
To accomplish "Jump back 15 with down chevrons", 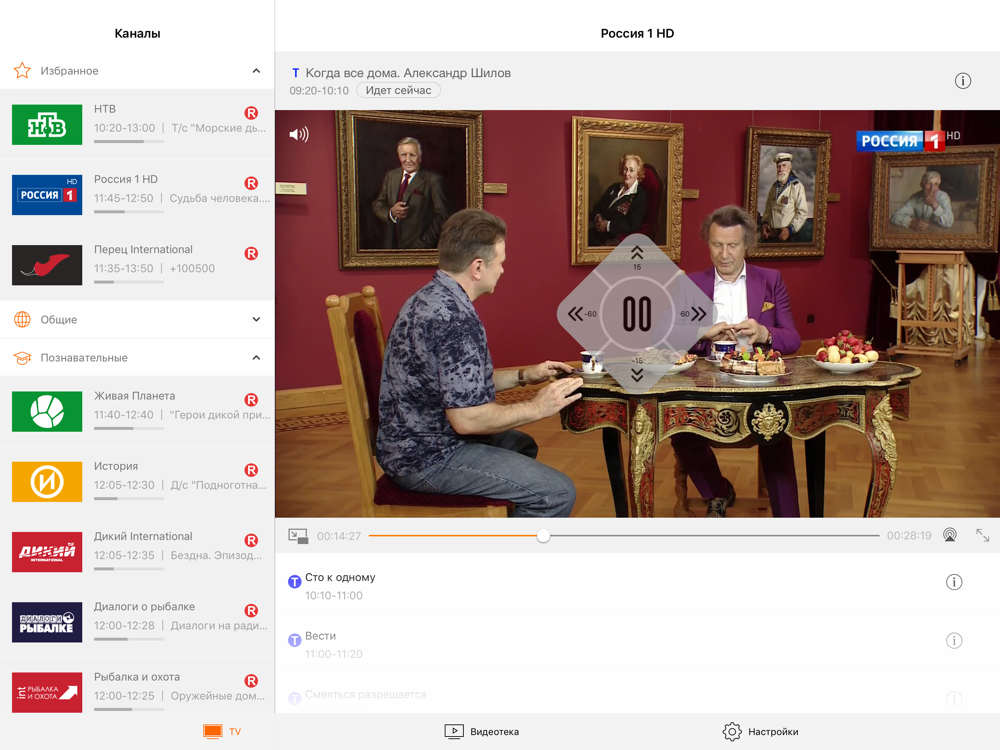I will [x=636, y=371].
